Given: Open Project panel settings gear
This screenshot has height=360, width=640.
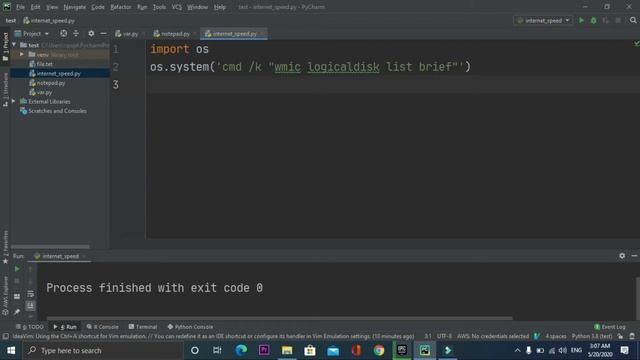Looking at the screenshot, I should tap(91, 33).
